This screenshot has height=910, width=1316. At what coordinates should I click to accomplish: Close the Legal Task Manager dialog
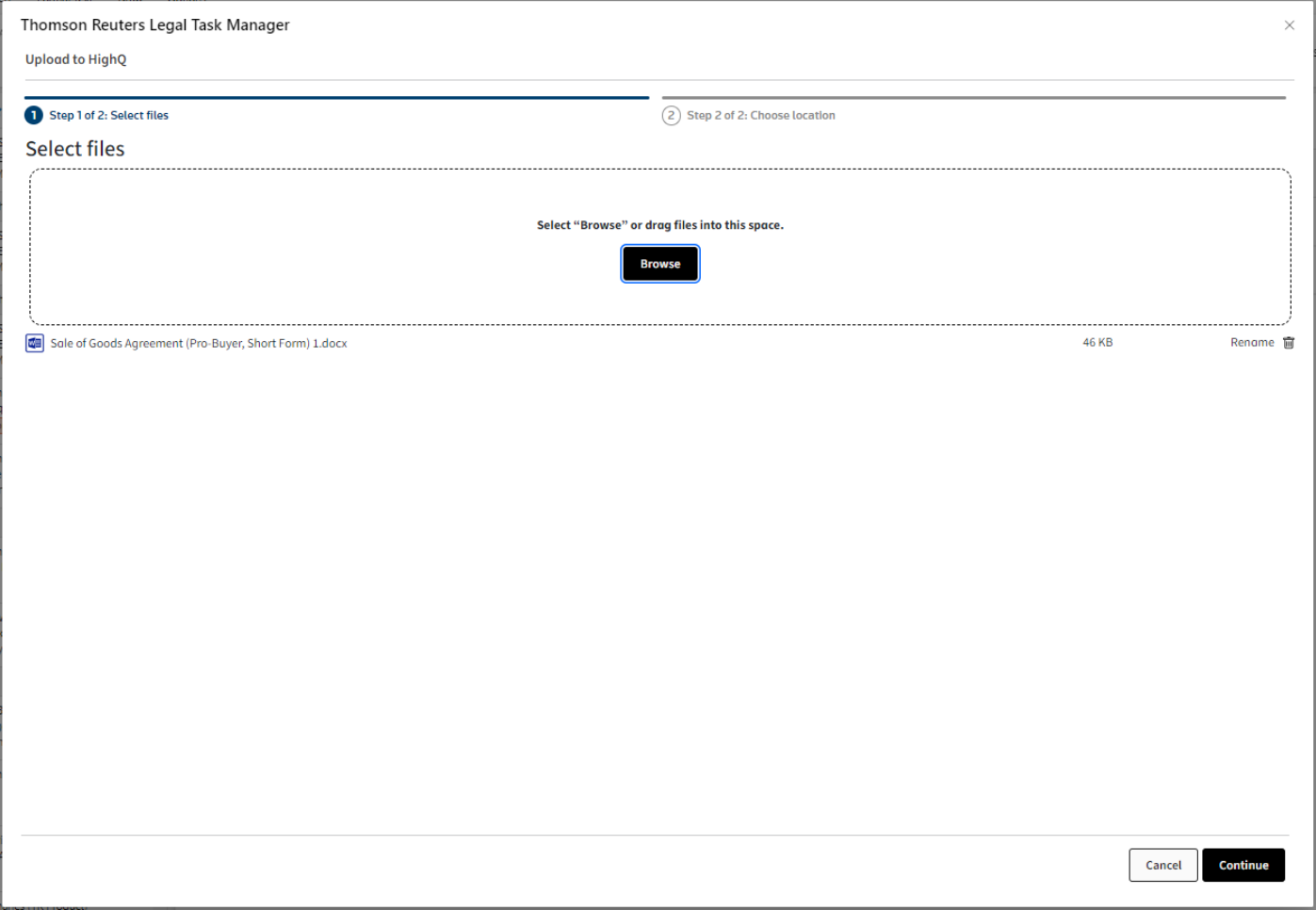point(1289,25)
